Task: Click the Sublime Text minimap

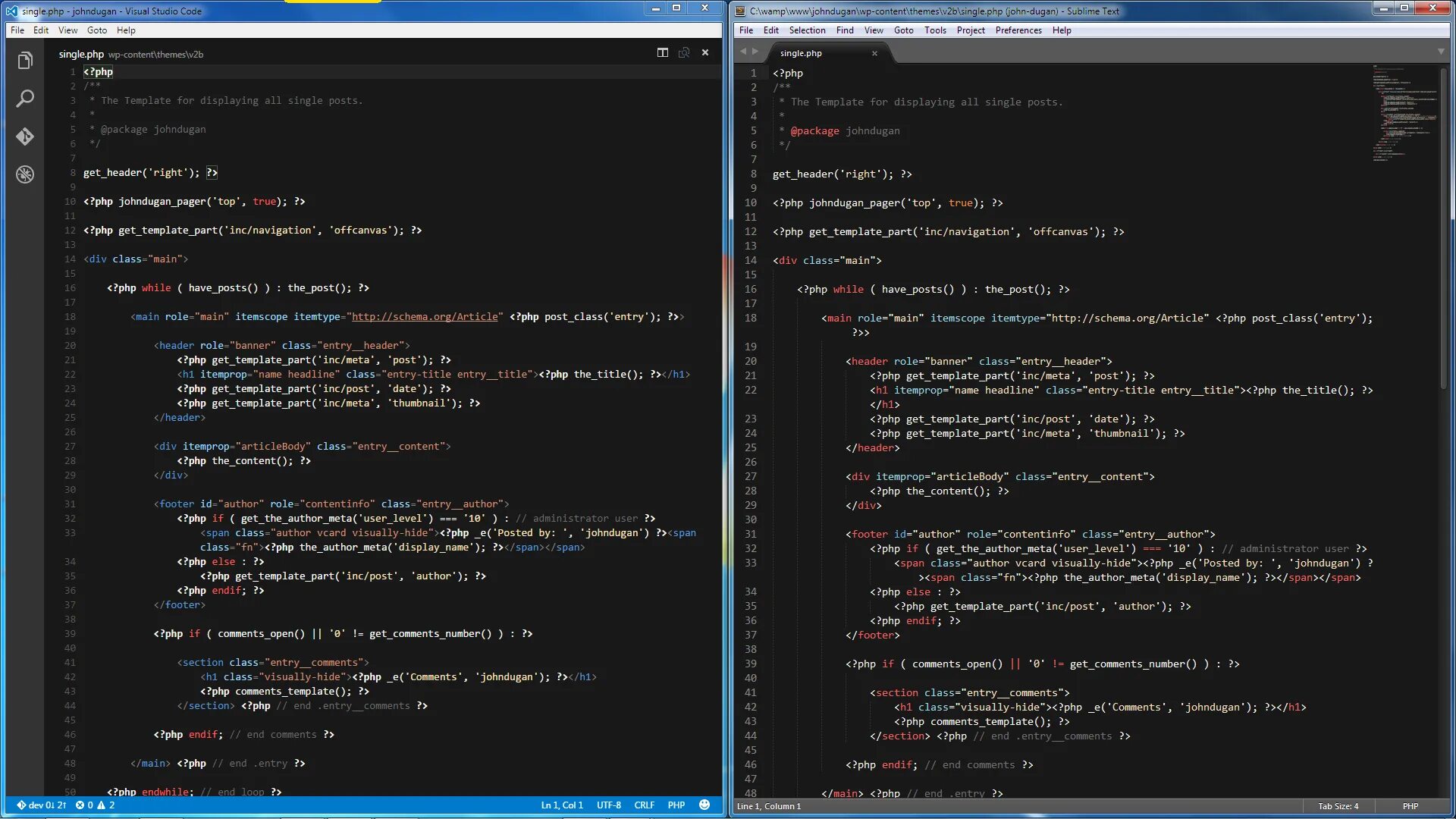Action: coord(1403,114)
